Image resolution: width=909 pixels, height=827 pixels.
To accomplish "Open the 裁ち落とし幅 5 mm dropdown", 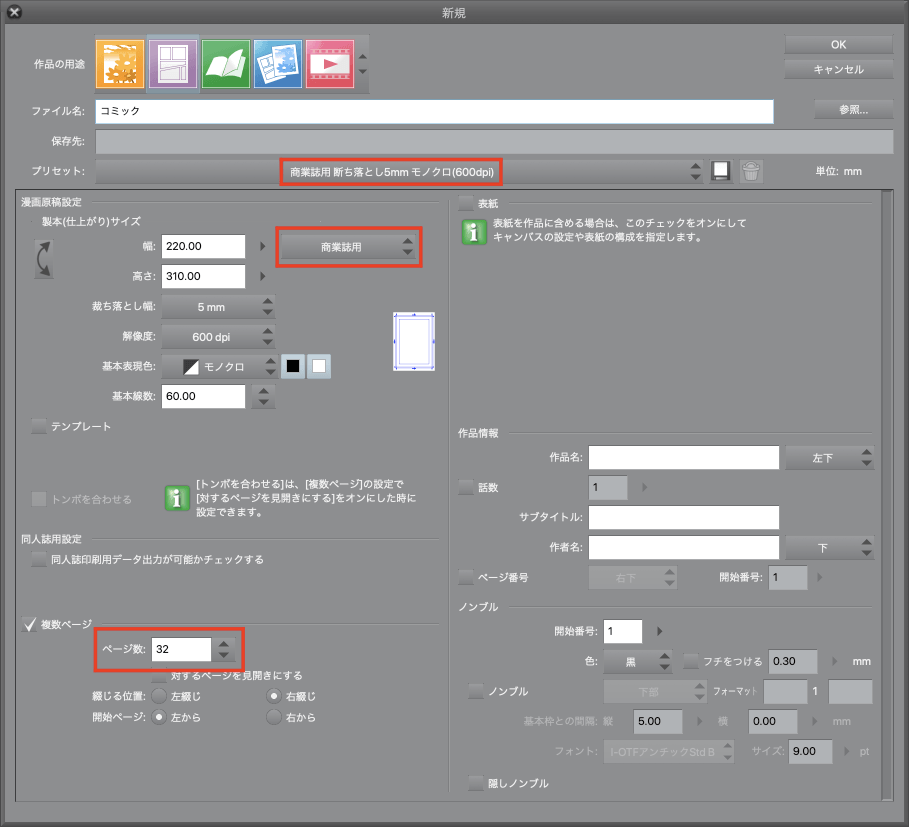I will (218, 307).
